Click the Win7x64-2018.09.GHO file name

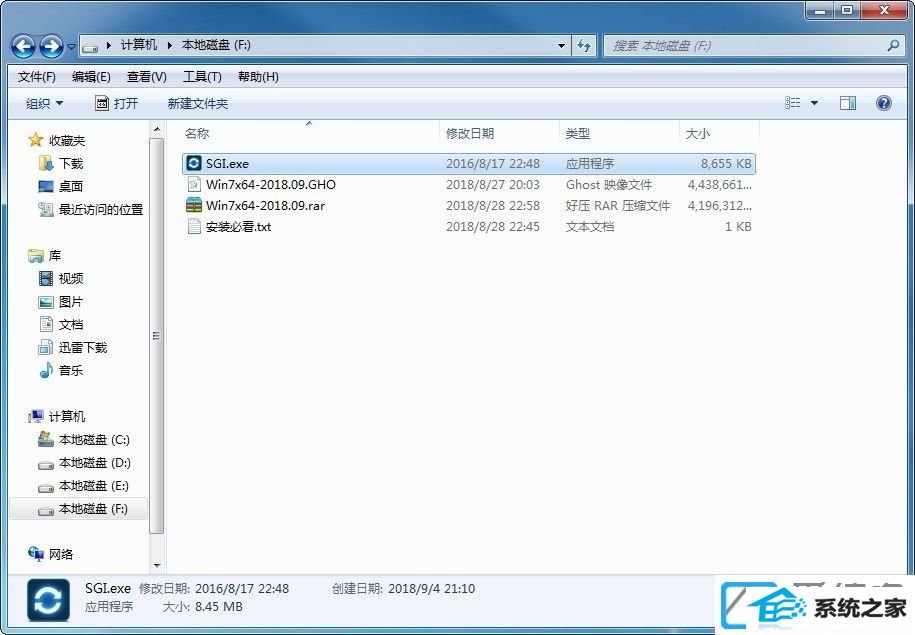point(271,184)
